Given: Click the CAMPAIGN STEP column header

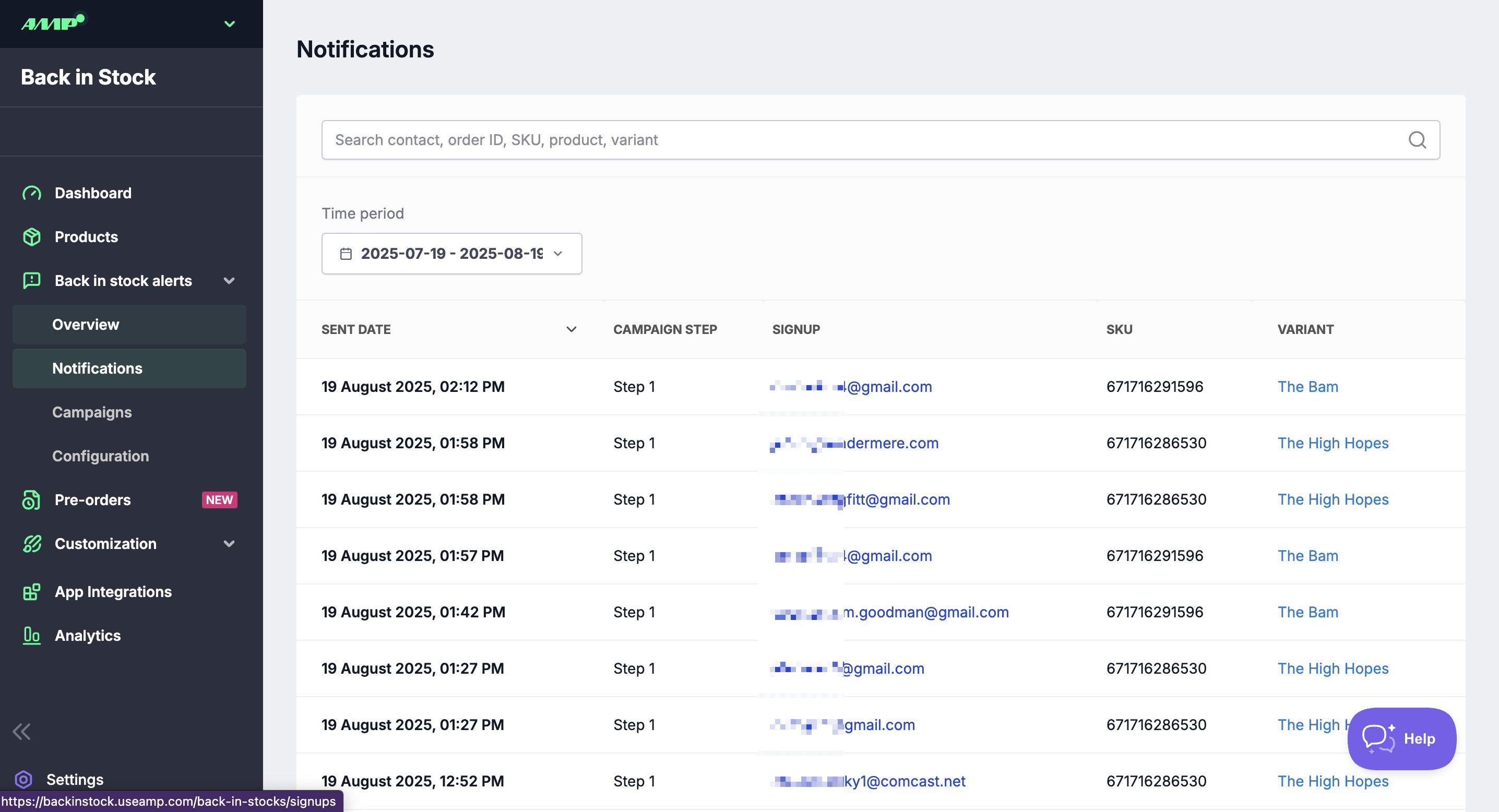Looking at the screenshot, I should [x=665, y=329].
